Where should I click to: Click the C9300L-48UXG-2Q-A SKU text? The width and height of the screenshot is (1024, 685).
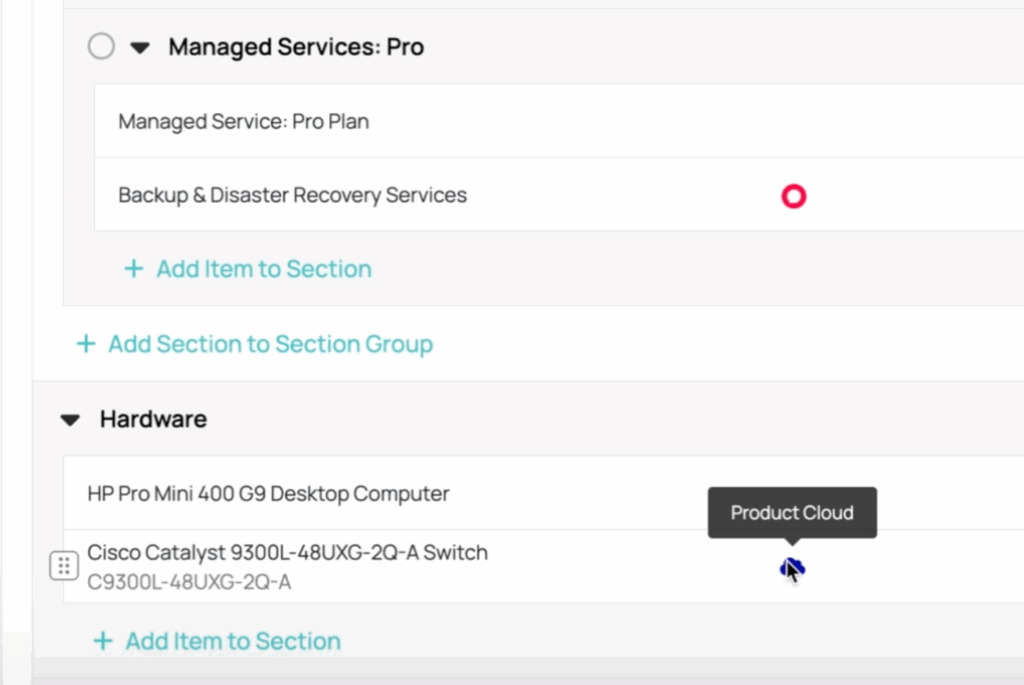(x=189, y=582)
